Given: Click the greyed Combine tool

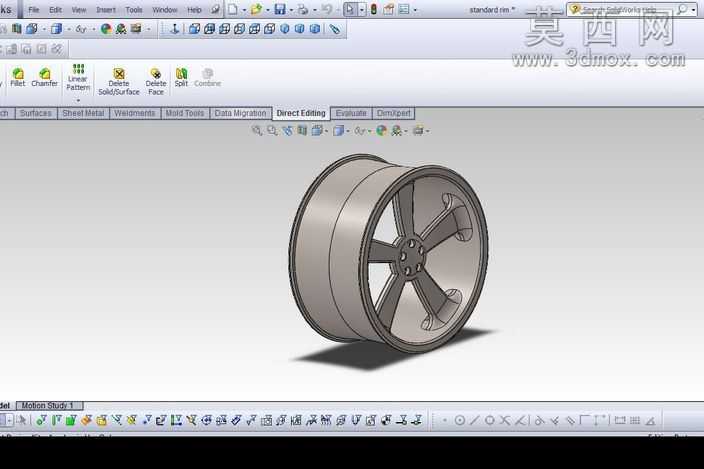Looking at the screenshot, I should (207, 77).
